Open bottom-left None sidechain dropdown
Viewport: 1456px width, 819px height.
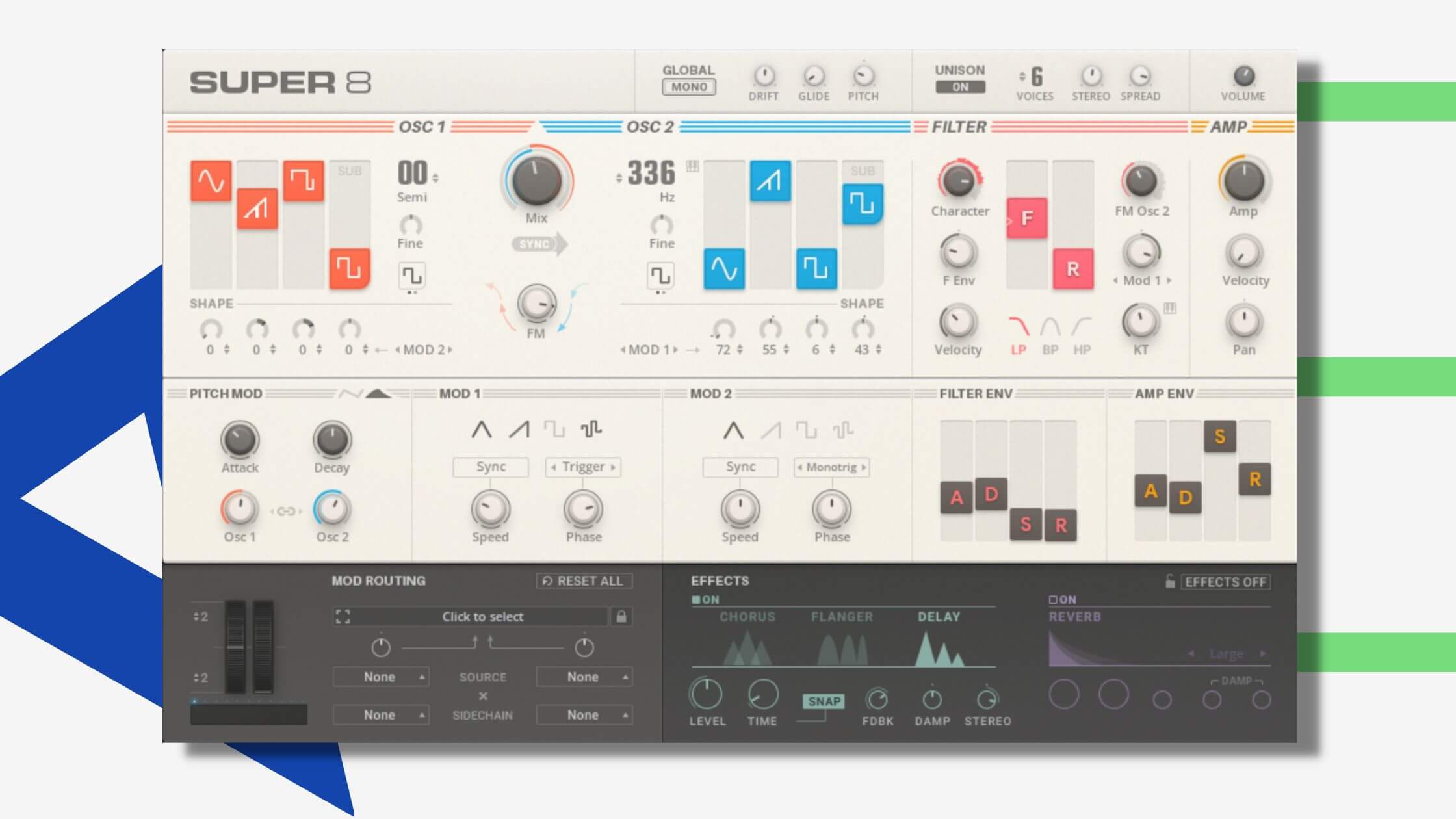(380, 714)
